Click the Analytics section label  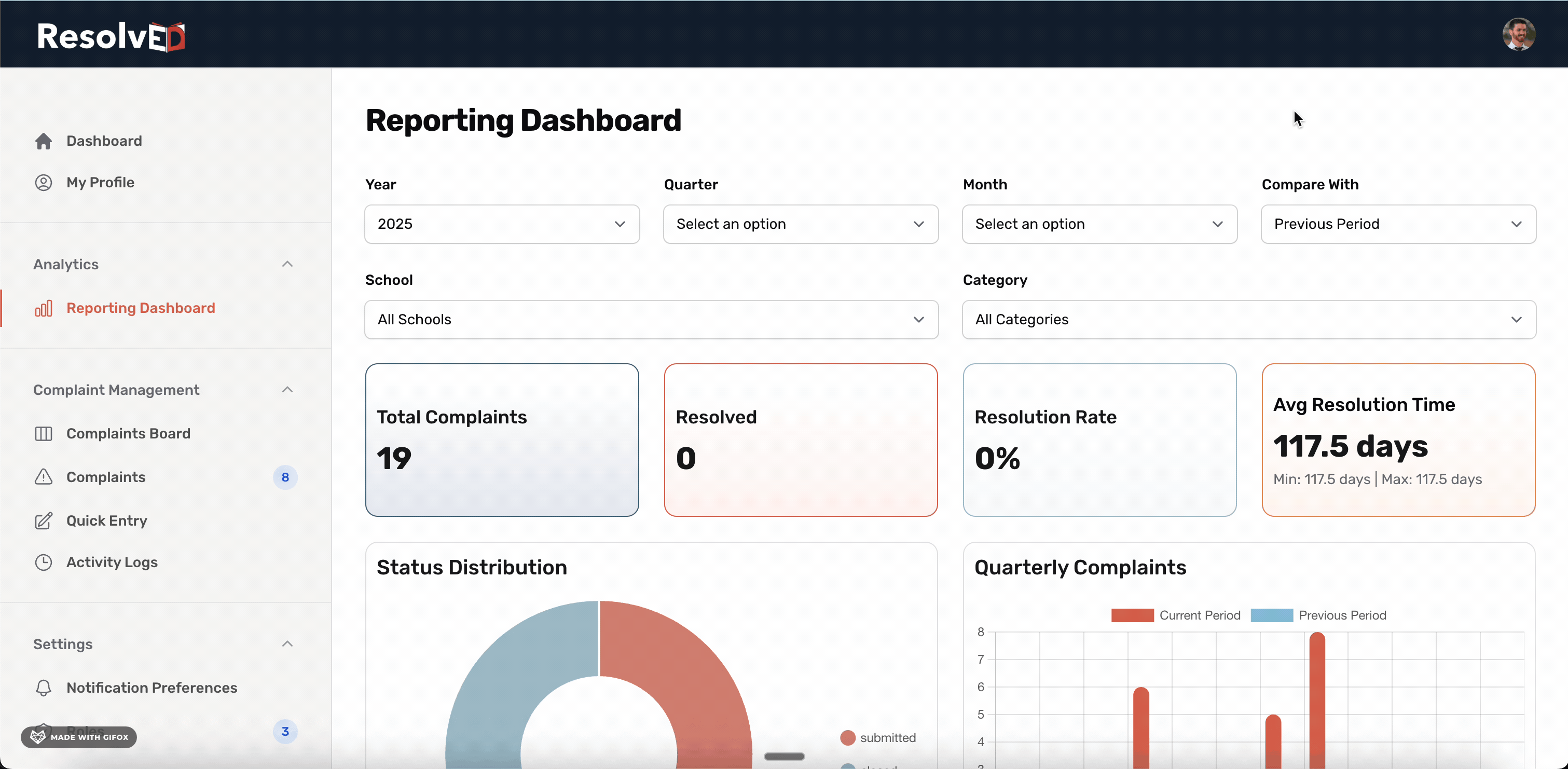point(66,264)
